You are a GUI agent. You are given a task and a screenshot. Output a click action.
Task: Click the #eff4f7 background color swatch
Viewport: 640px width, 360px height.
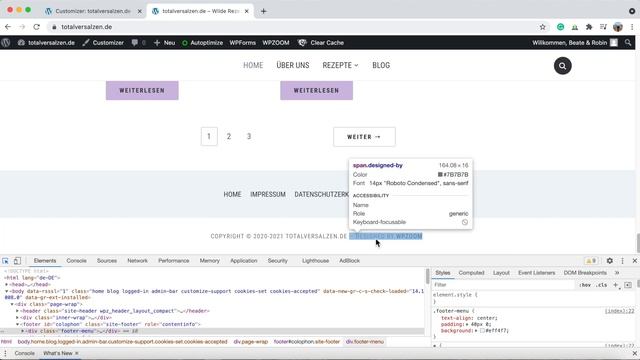(482, 331)
